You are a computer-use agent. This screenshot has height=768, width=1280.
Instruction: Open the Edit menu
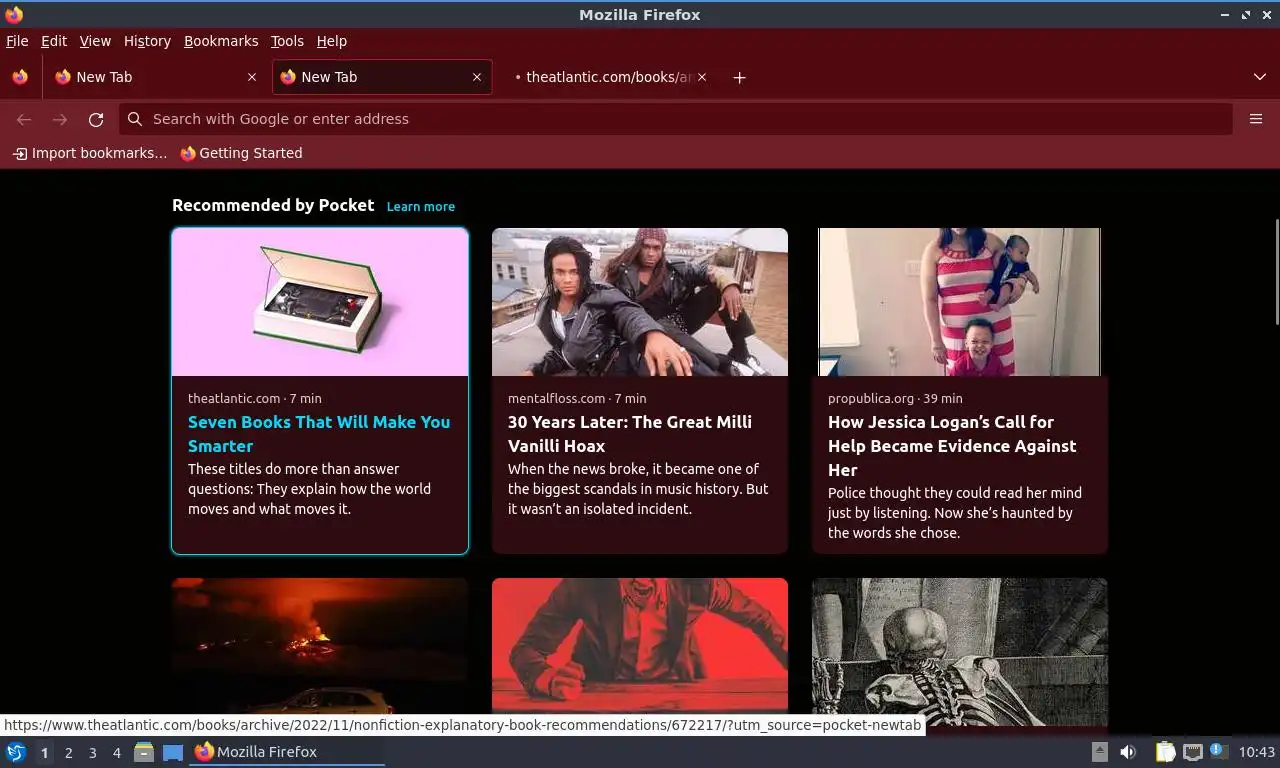54,41
